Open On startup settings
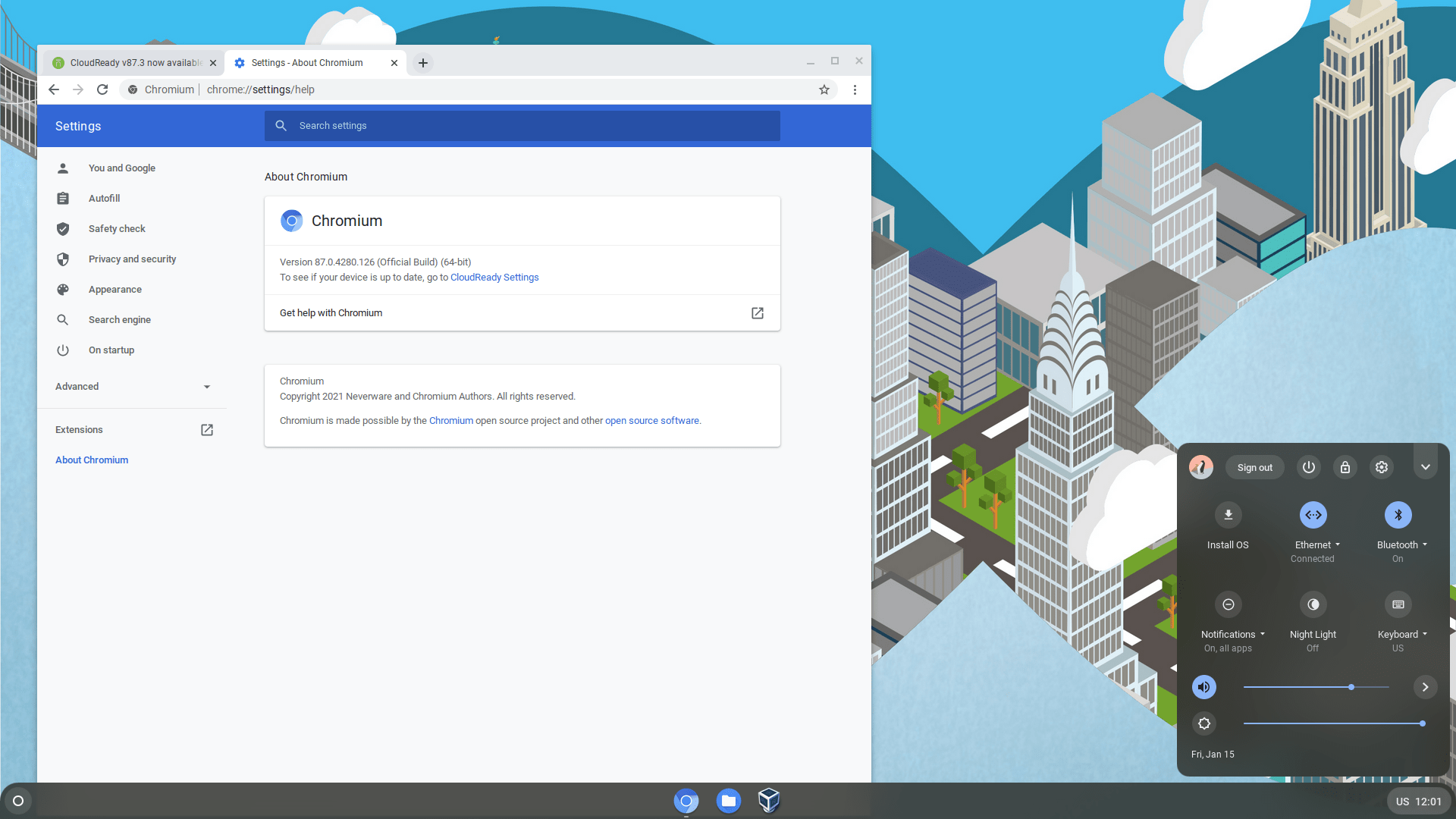This screenshot has height=819, width=1456. pyautogui.click(x=111, y=350)
